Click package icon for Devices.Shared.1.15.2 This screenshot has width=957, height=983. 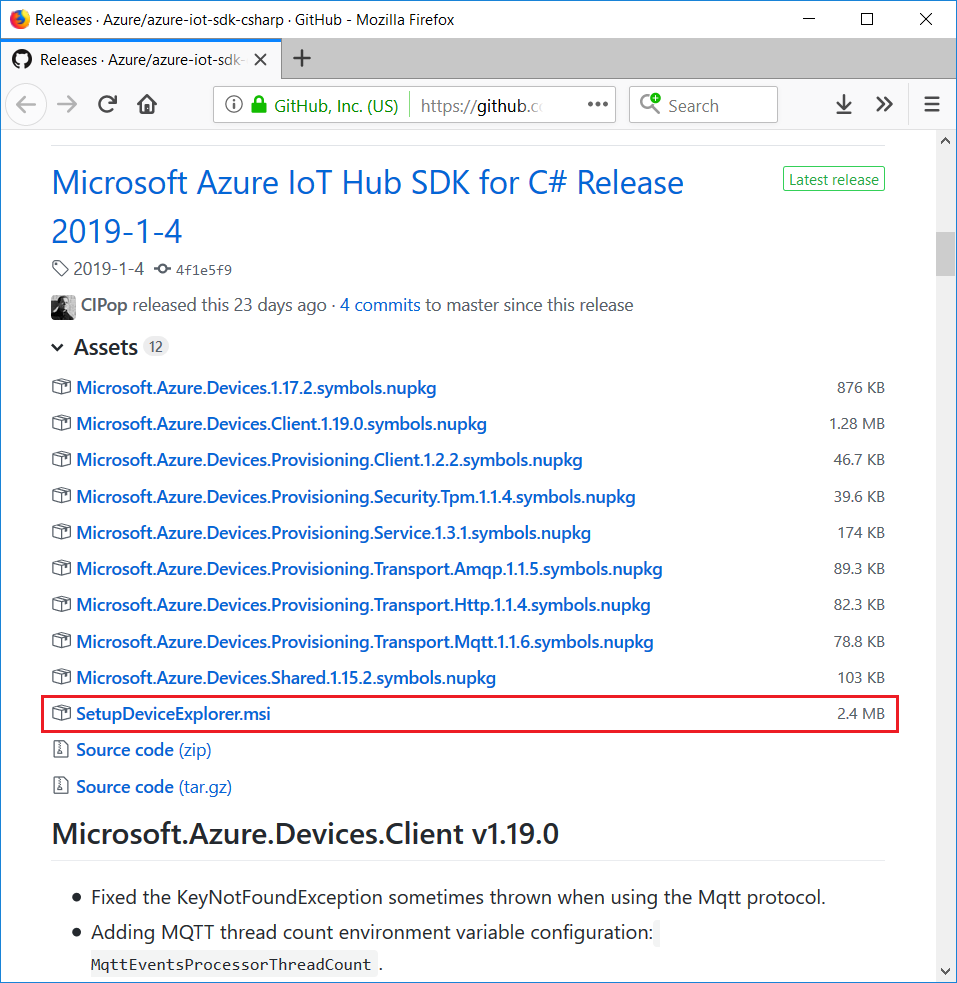pyautogui.click(x=61, y=677)
